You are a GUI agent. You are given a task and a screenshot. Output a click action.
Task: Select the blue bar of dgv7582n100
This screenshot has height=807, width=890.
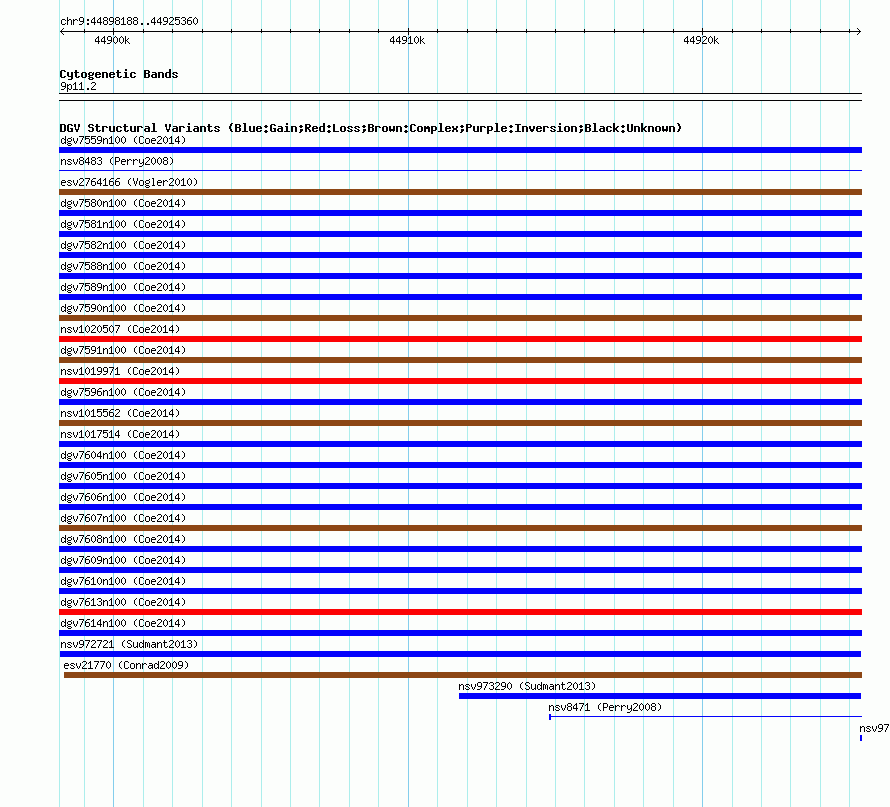(460, 255)
